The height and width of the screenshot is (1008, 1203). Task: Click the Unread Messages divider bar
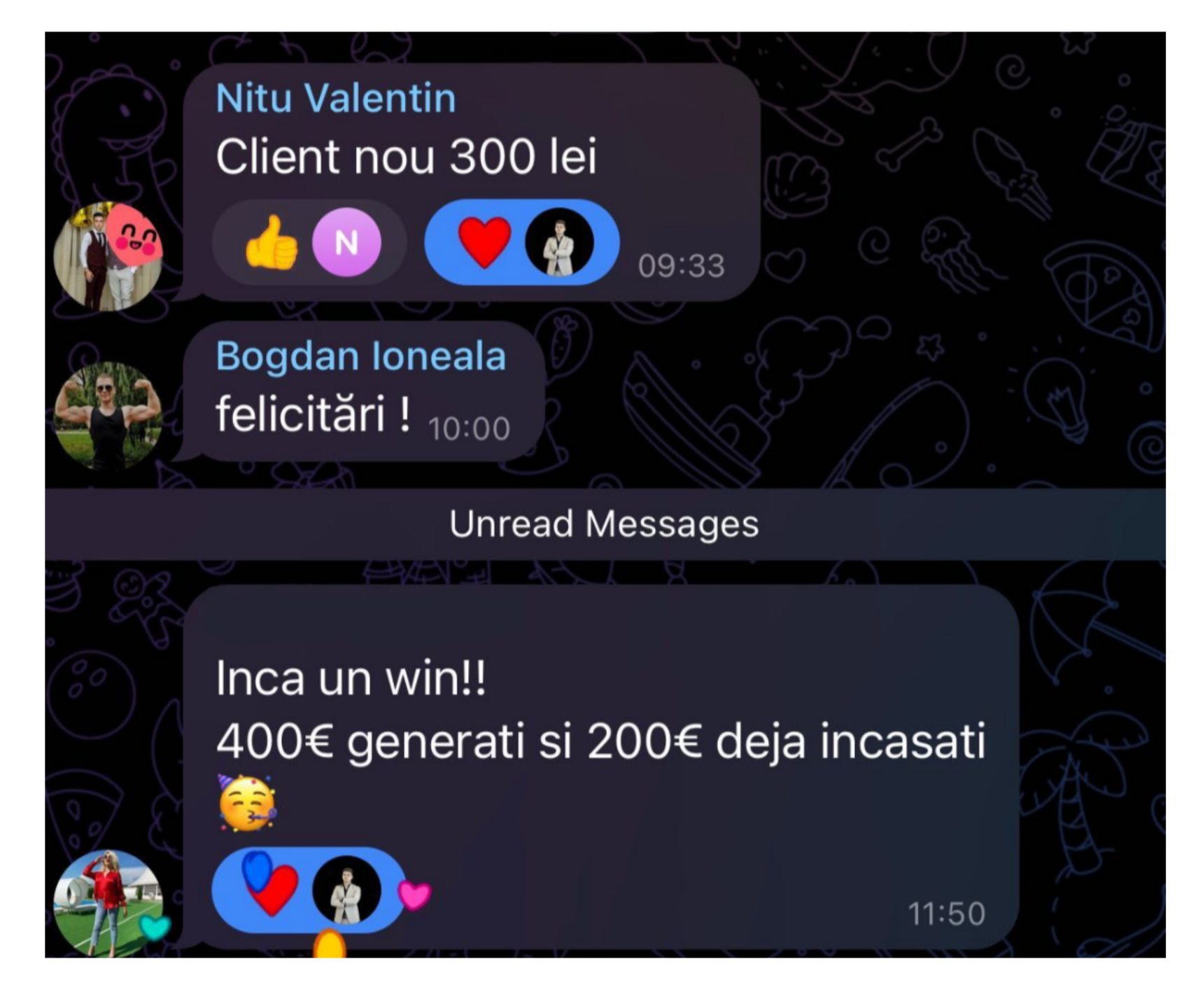click(x=605, y=524)
